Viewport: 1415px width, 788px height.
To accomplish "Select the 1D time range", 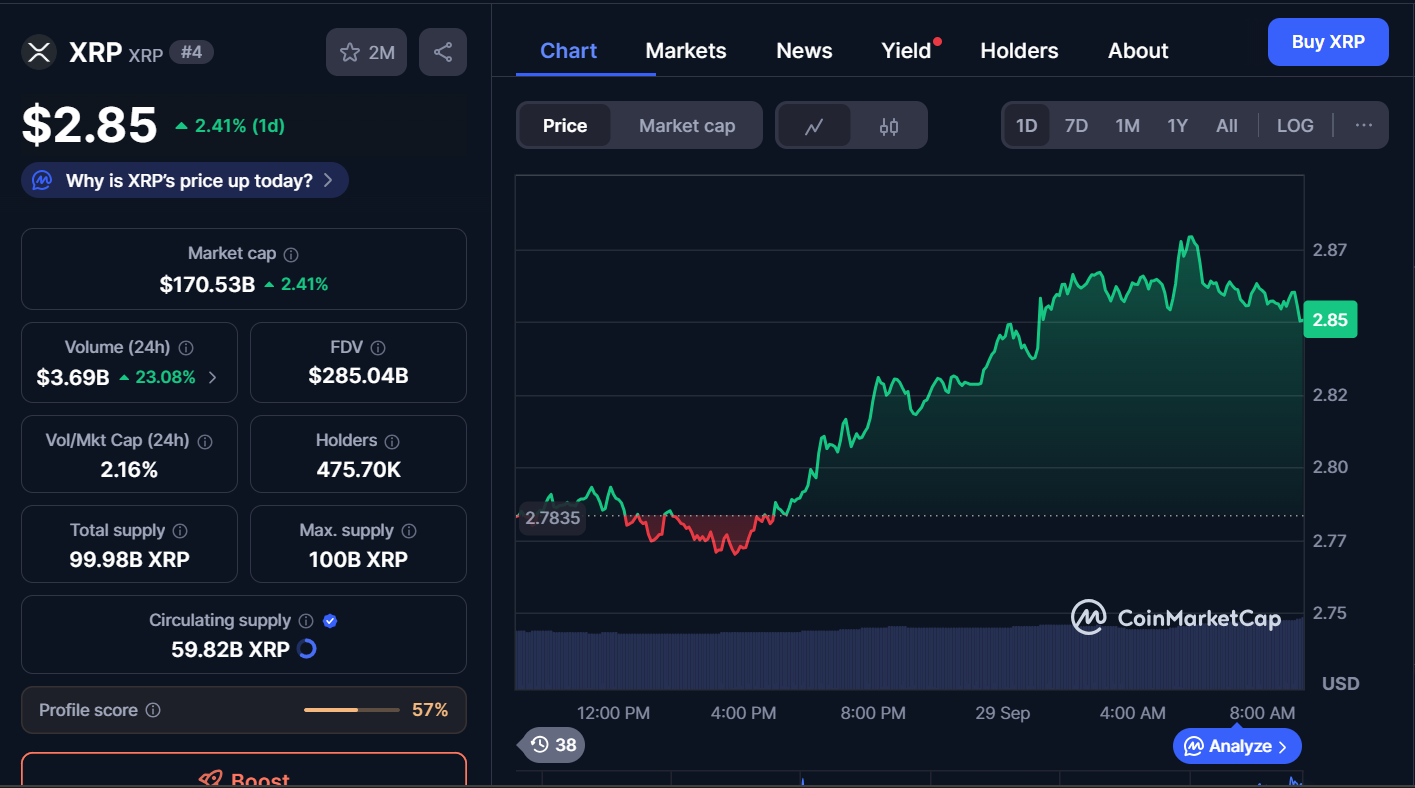I will [x=1027, y=126].
